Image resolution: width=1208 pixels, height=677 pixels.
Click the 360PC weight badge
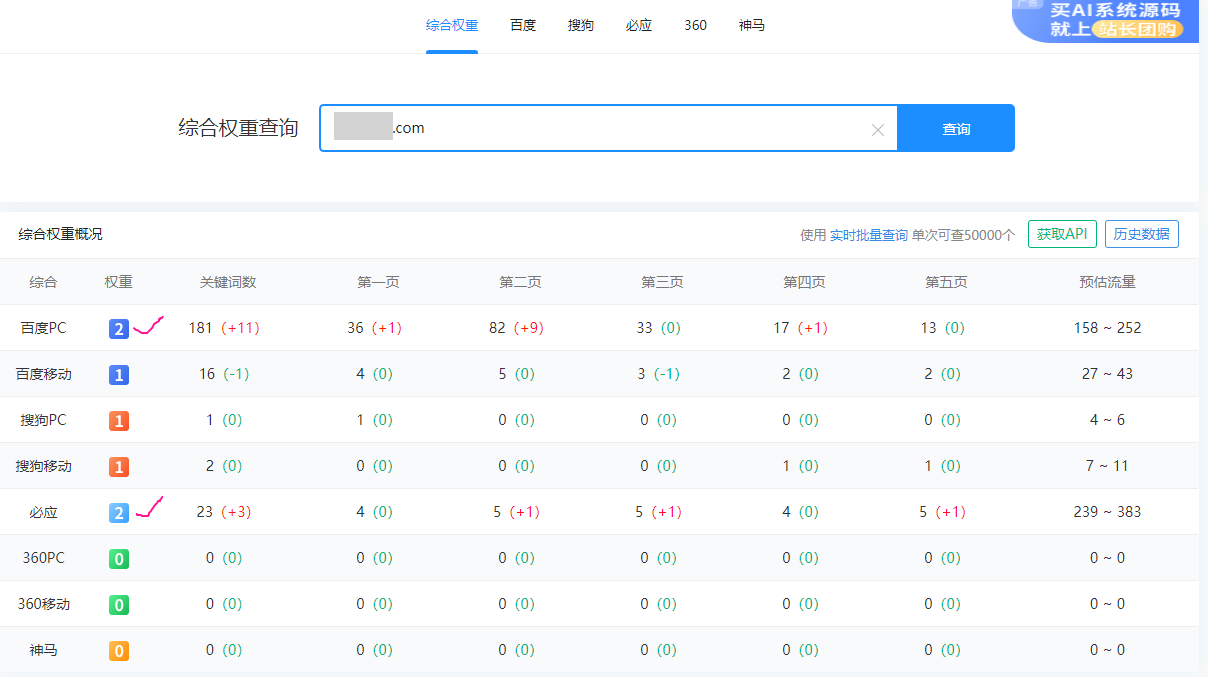coord(119,559)
